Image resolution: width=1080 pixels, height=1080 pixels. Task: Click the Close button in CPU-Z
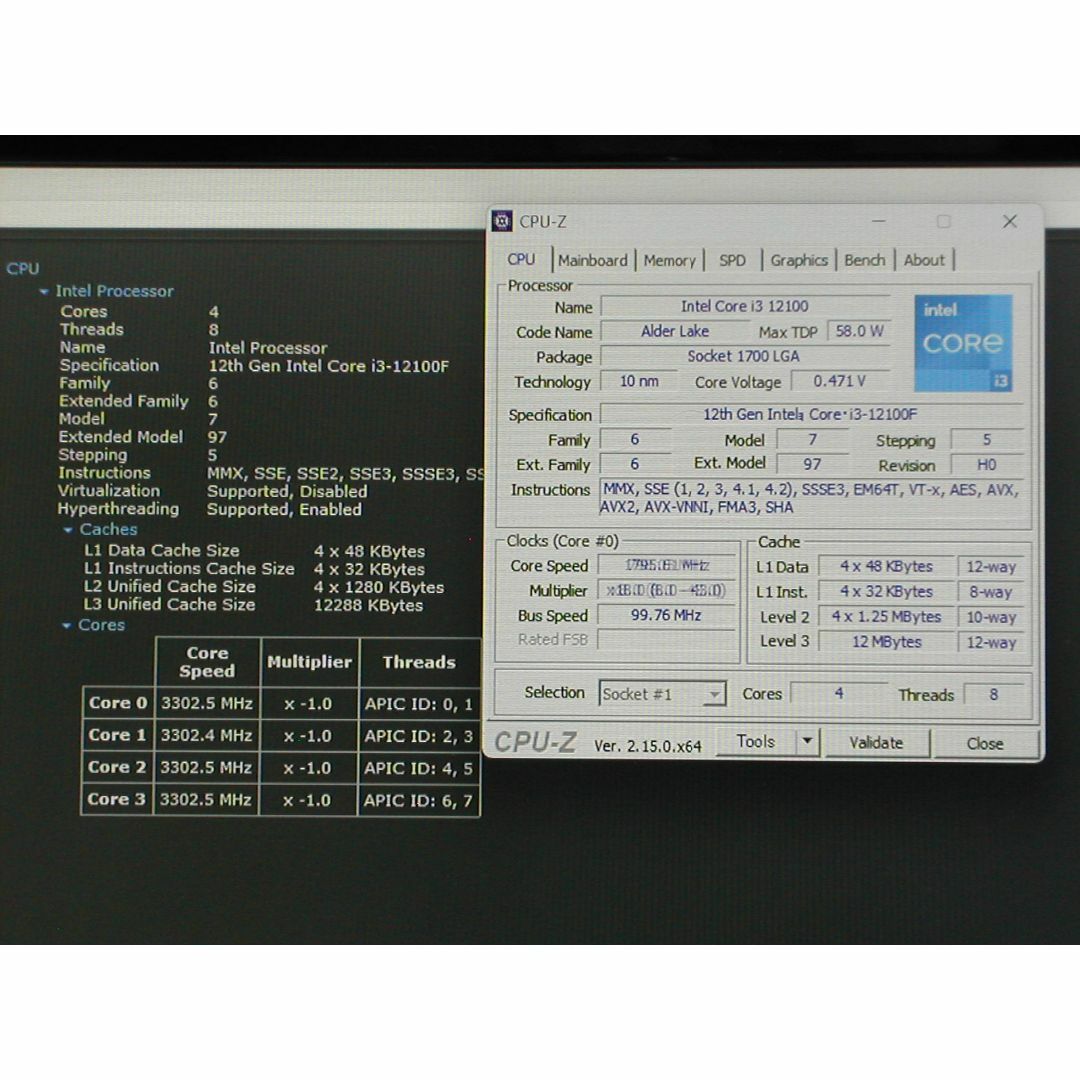tap(985, 743)
